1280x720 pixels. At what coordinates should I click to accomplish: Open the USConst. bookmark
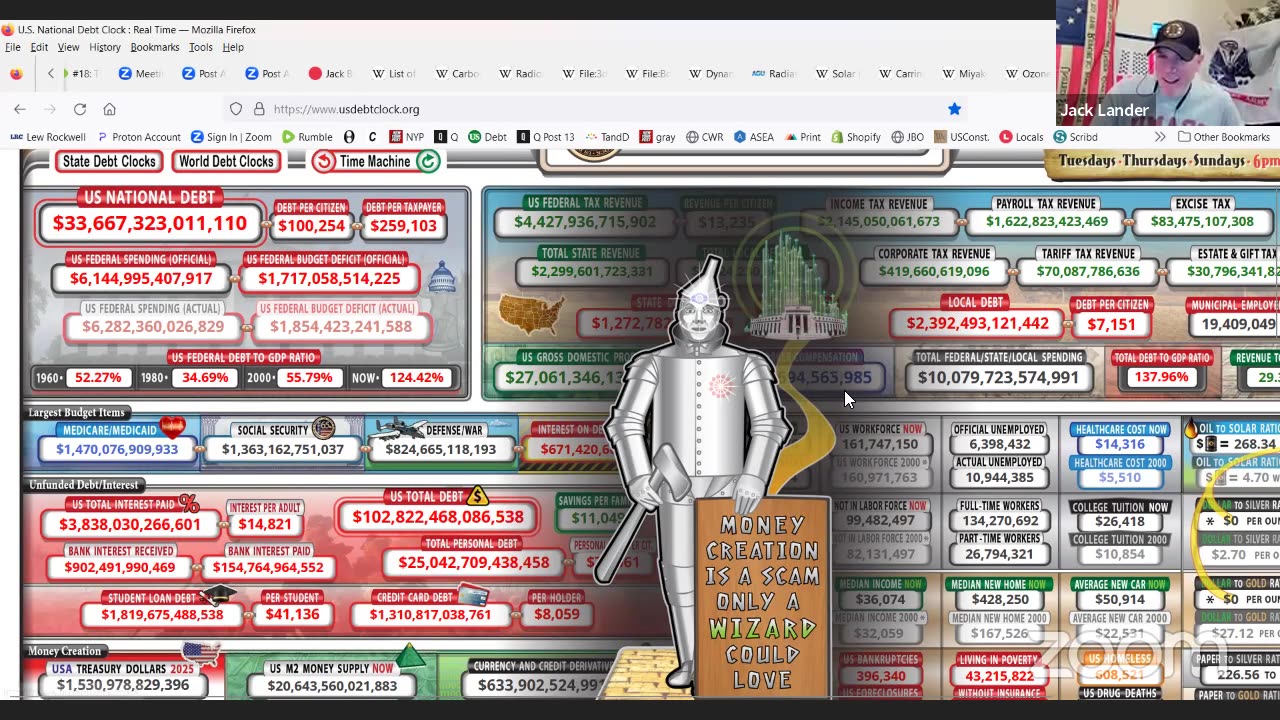[x=961, y=137]
